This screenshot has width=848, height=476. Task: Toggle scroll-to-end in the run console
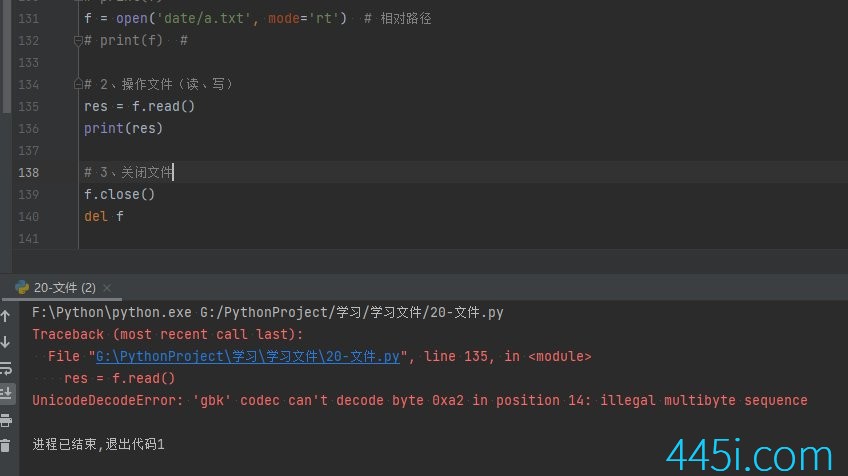(6, 393)
